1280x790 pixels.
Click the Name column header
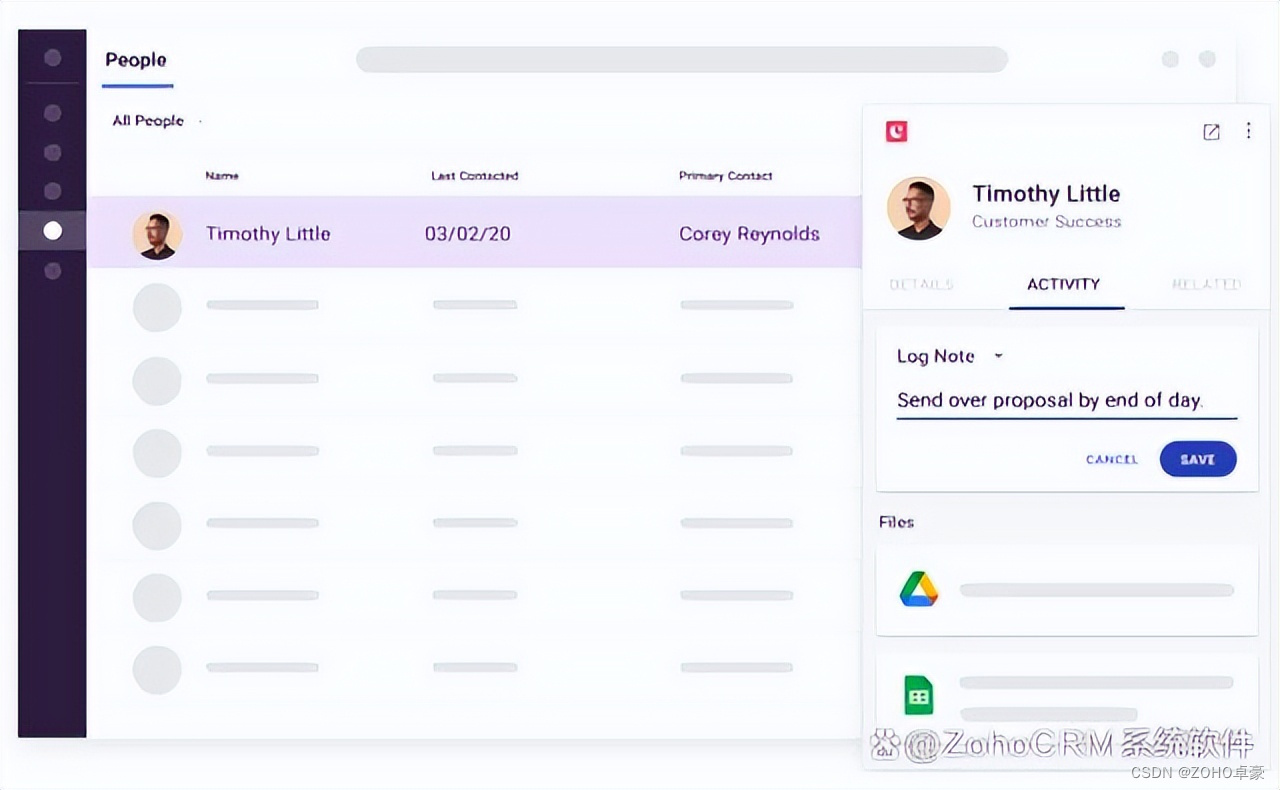(222, 176)
